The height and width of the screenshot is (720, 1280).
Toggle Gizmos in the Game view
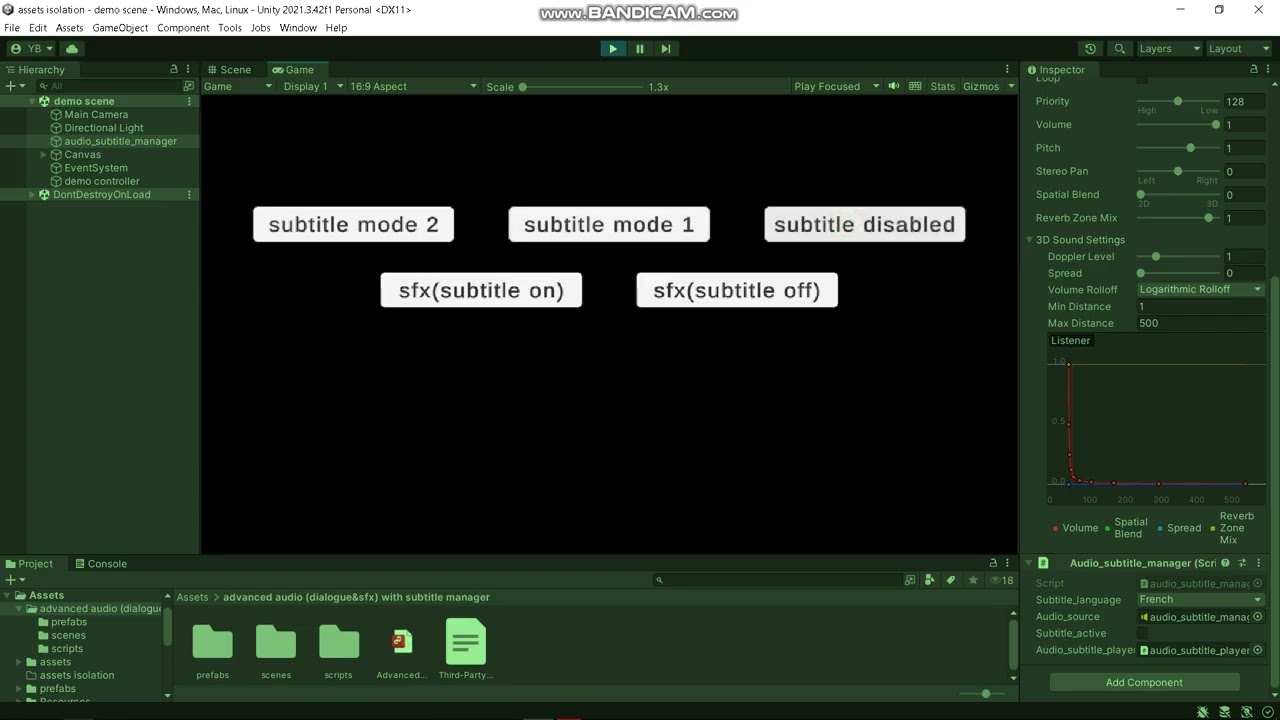click(x=981, y=86)
